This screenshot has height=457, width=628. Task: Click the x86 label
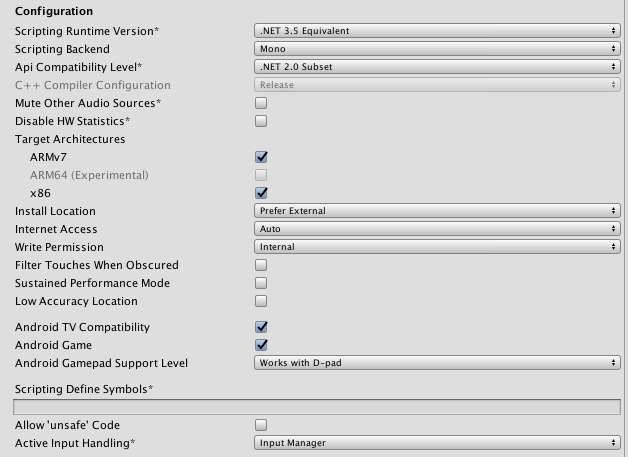[40, 193]
